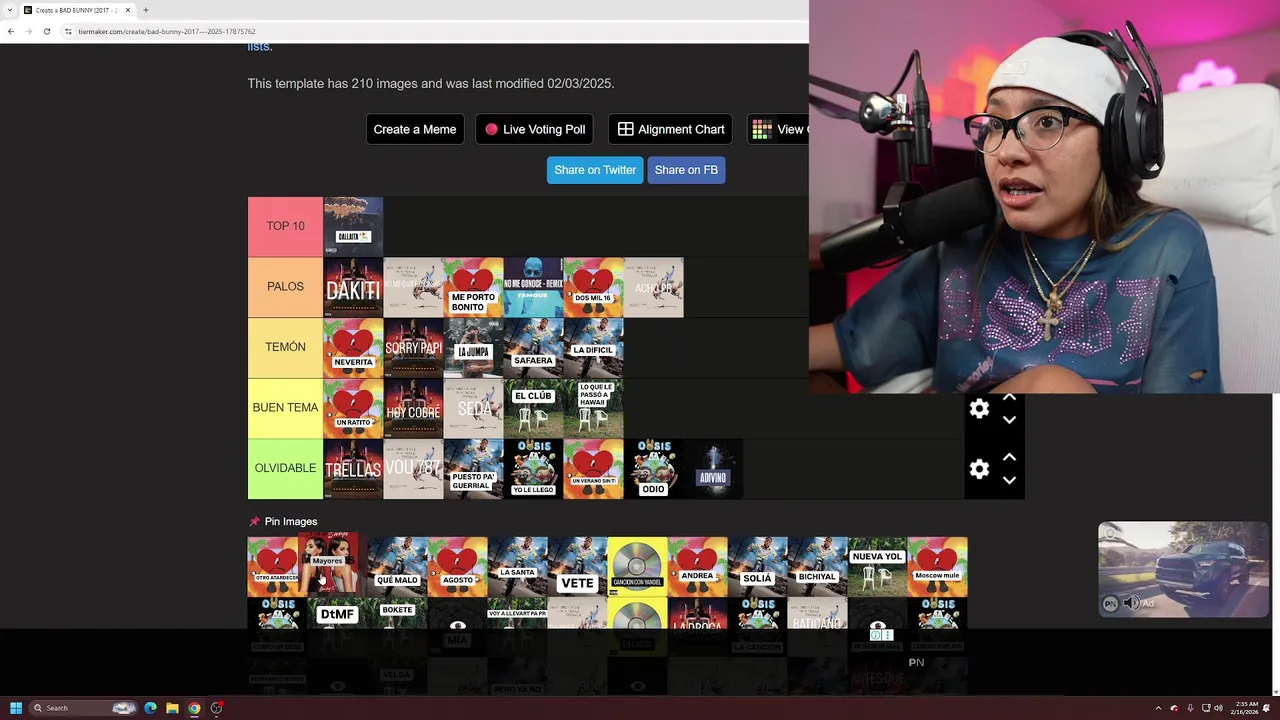Viewport: 1280px width, 720px height.
Task: Click the TEMÓN tier label
Action: 285,347
